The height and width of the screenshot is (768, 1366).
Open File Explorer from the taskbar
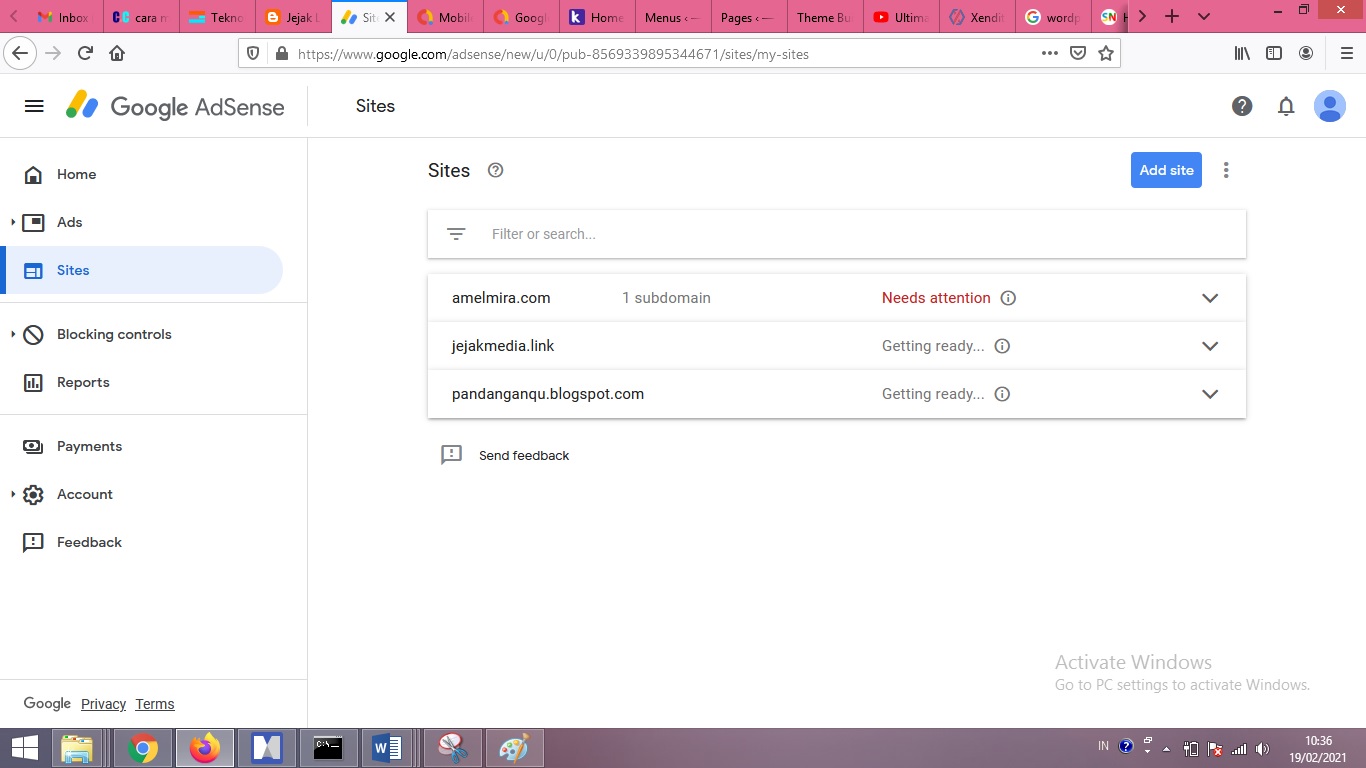pos(78,748)
